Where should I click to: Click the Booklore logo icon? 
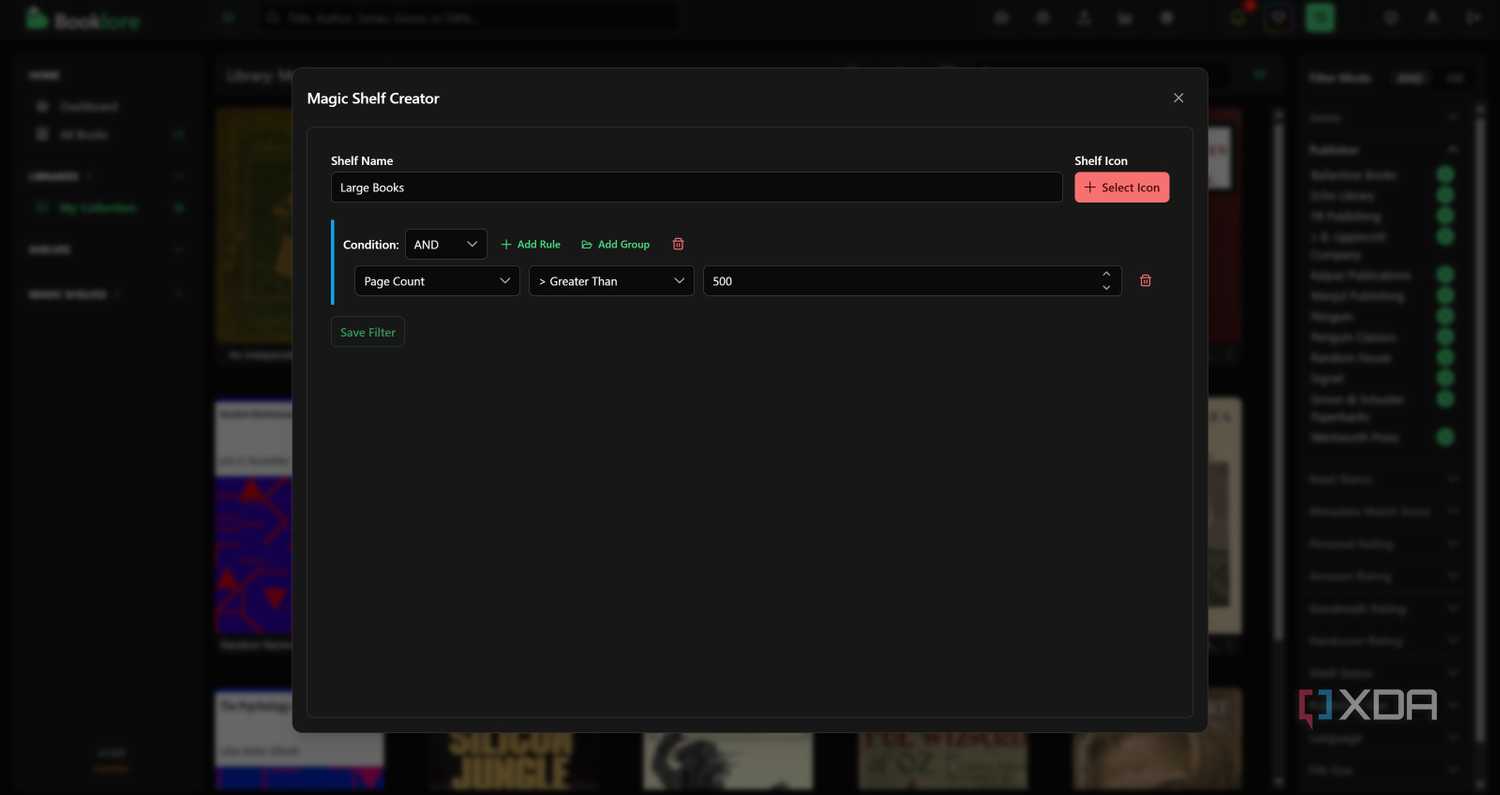point(37,18)
